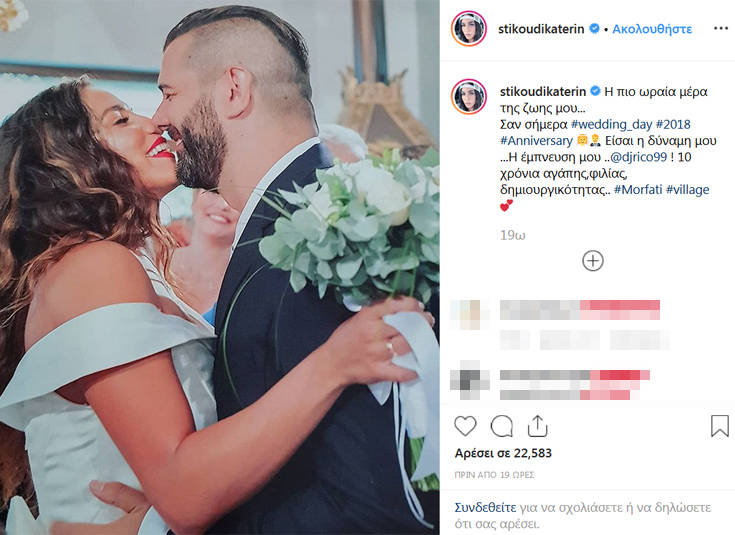The height and width of the screenshot is (535, 735).
Task: Open the #wedding_day hashtag
Action: point(611,125)
